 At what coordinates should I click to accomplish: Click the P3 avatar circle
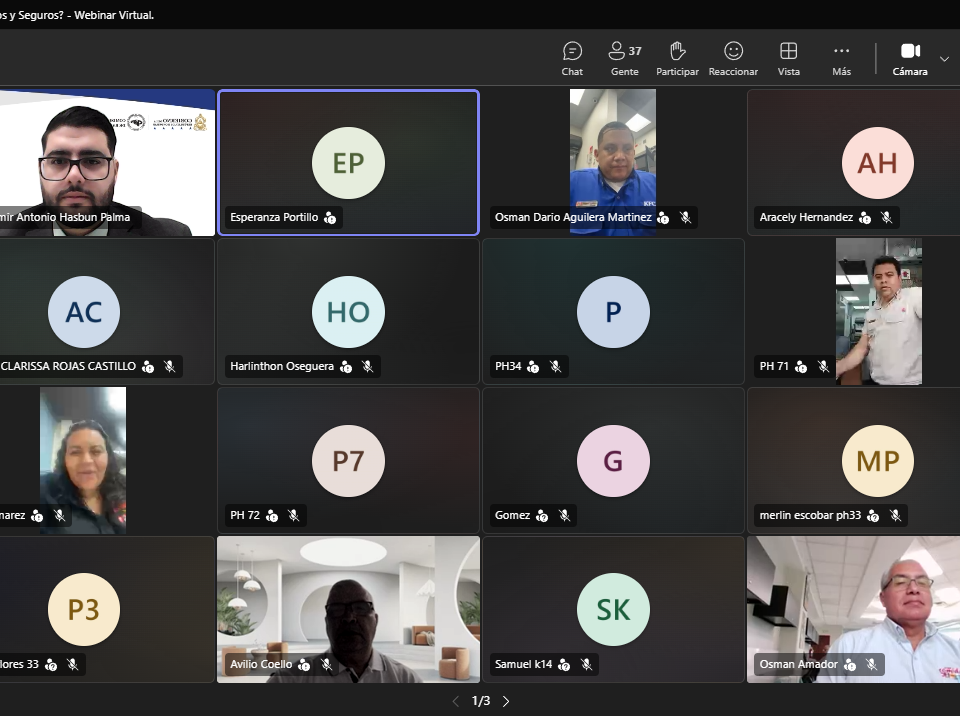[84, 609]
